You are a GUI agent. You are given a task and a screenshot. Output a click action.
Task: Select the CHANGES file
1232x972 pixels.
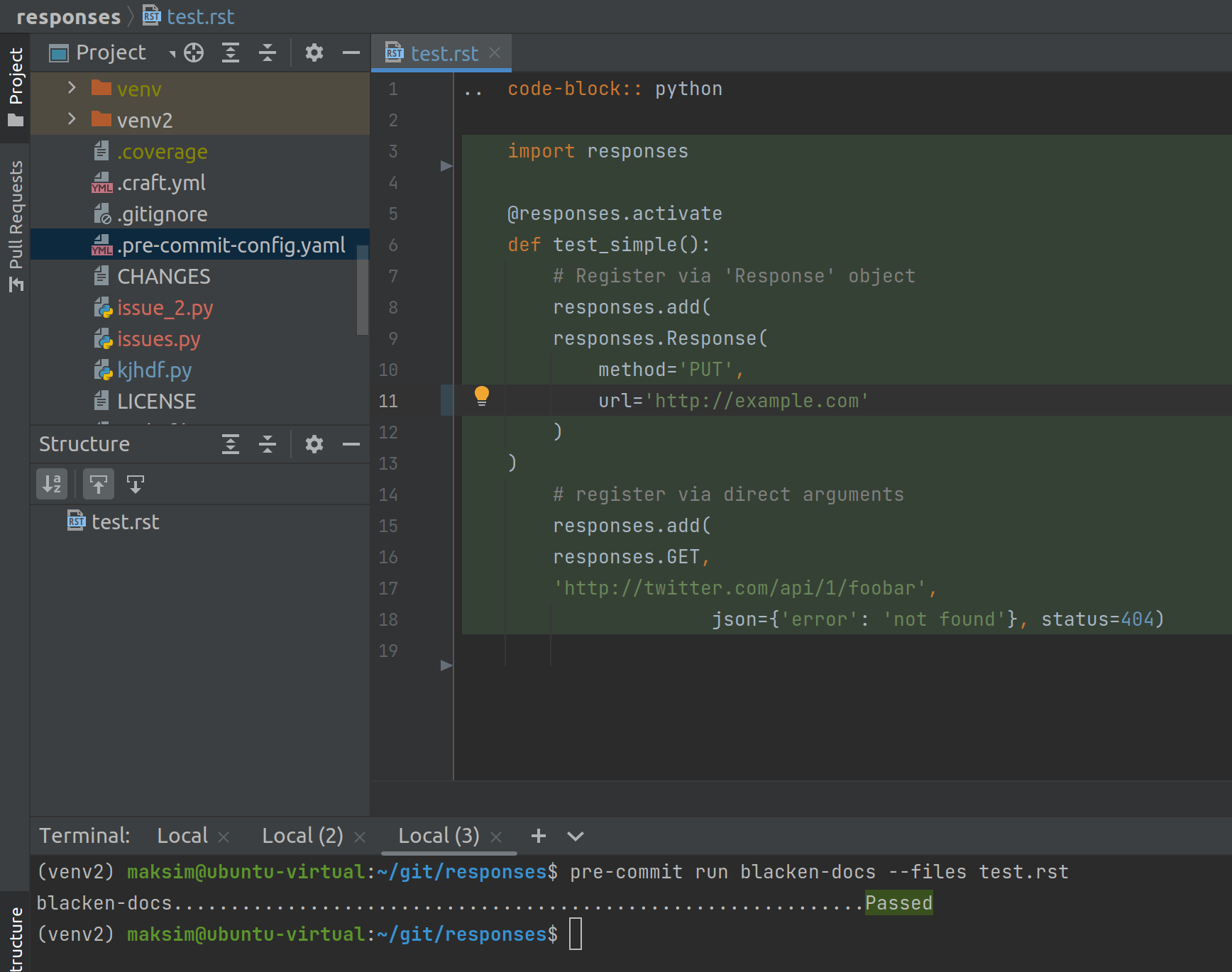click(163, 276)
